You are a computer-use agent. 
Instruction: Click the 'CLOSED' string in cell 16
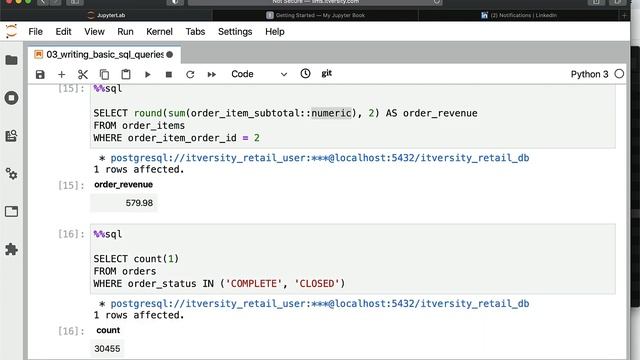[317, 284]
